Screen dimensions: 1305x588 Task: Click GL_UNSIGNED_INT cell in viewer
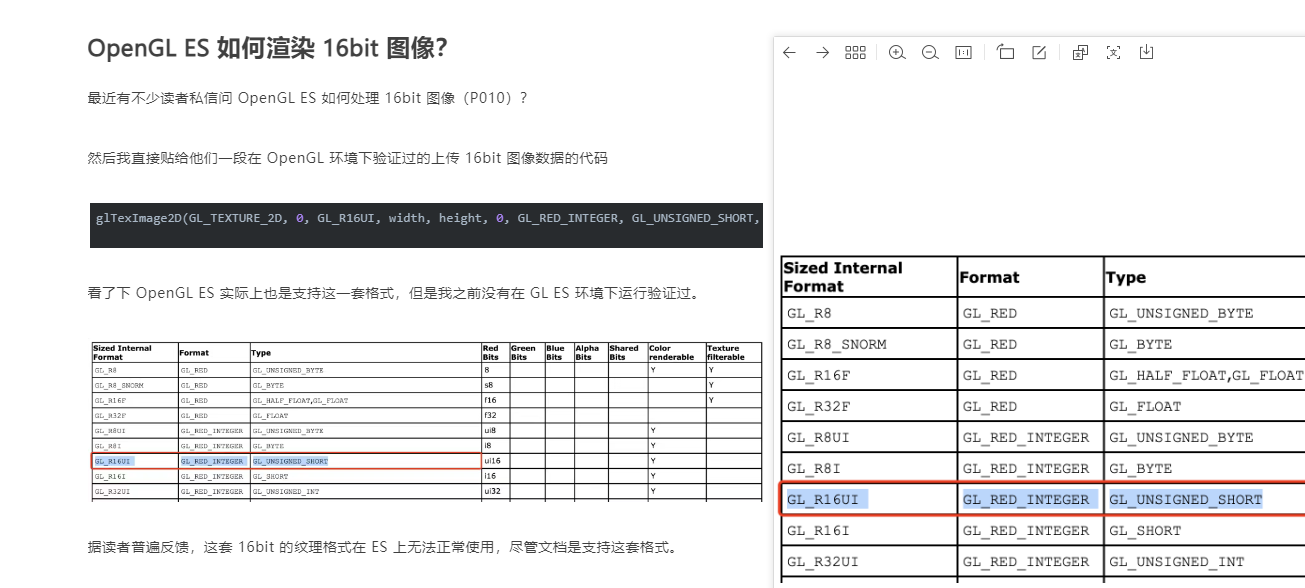(1204, 561)
